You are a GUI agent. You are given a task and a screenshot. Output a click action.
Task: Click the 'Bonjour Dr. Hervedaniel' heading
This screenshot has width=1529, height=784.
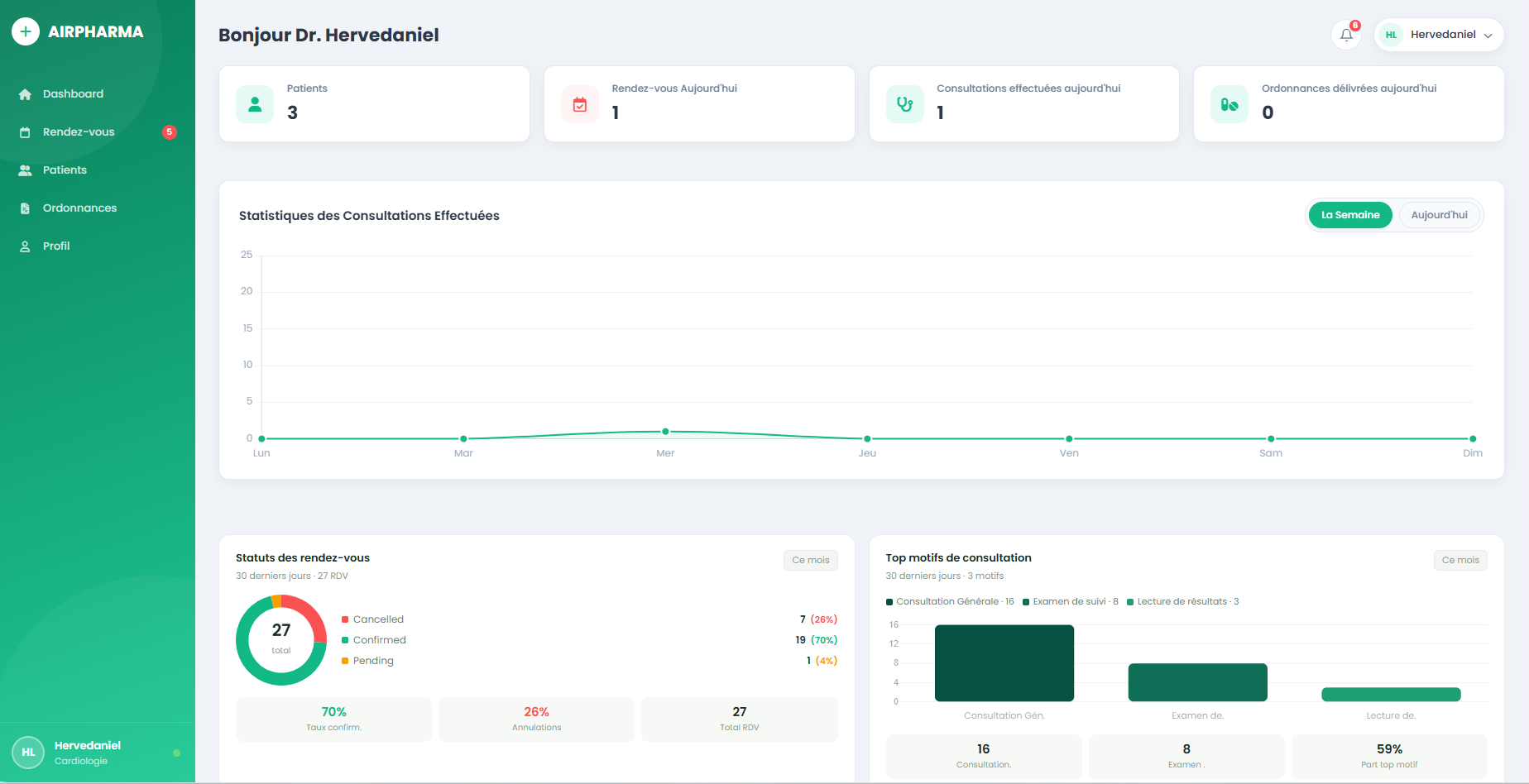(328, 35)
